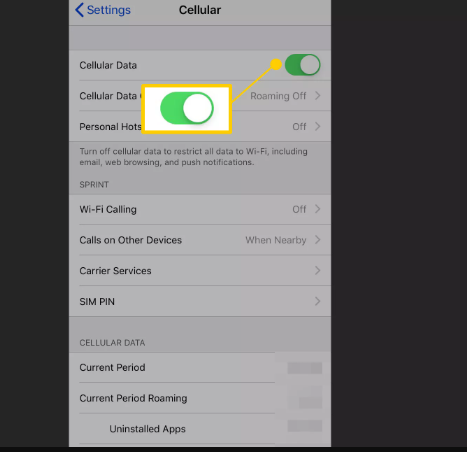
Task: Click the yellow callout dot marker
Action: coord(276,64)
